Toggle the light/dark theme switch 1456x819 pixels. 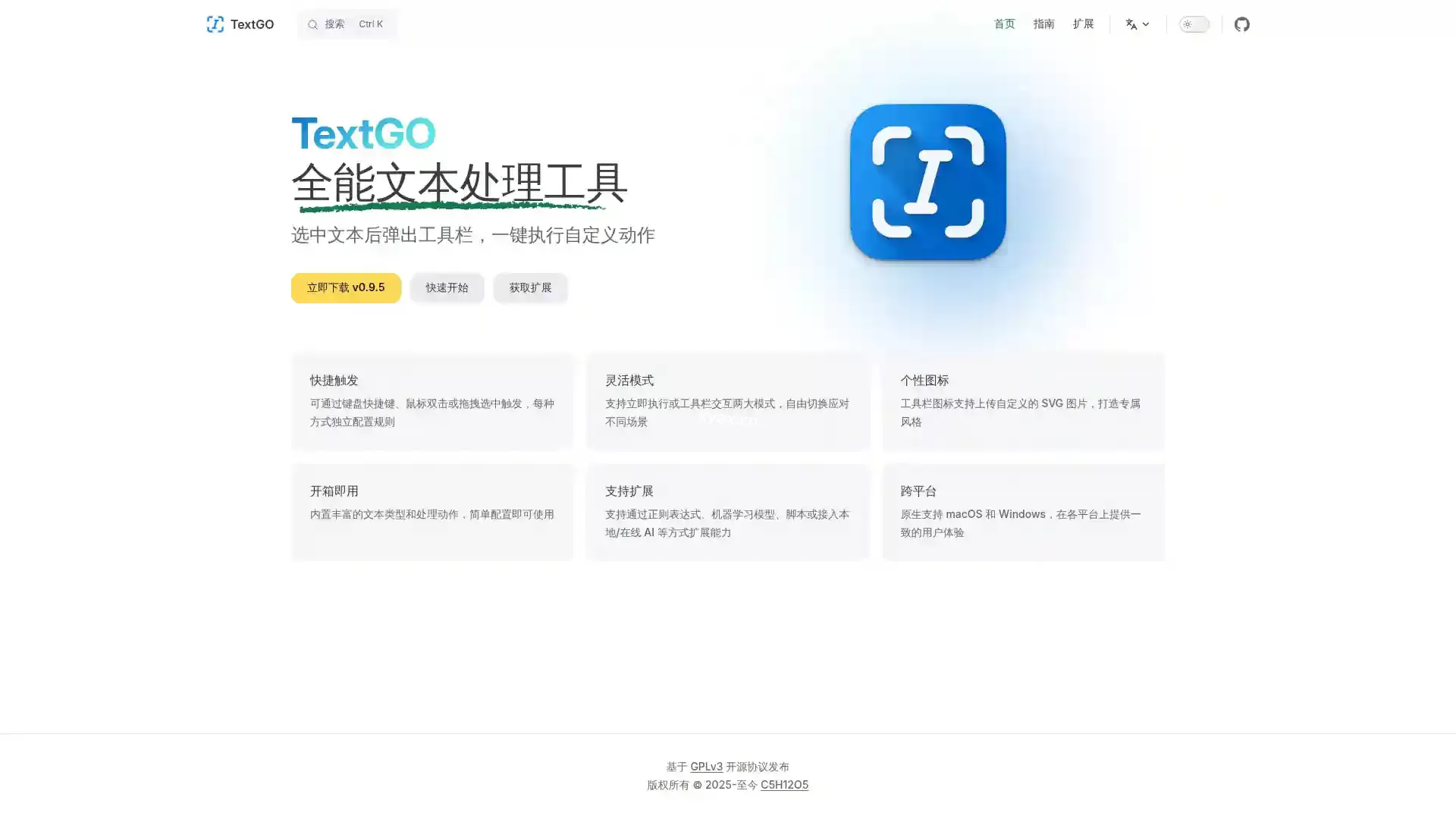pos(1194,24)
